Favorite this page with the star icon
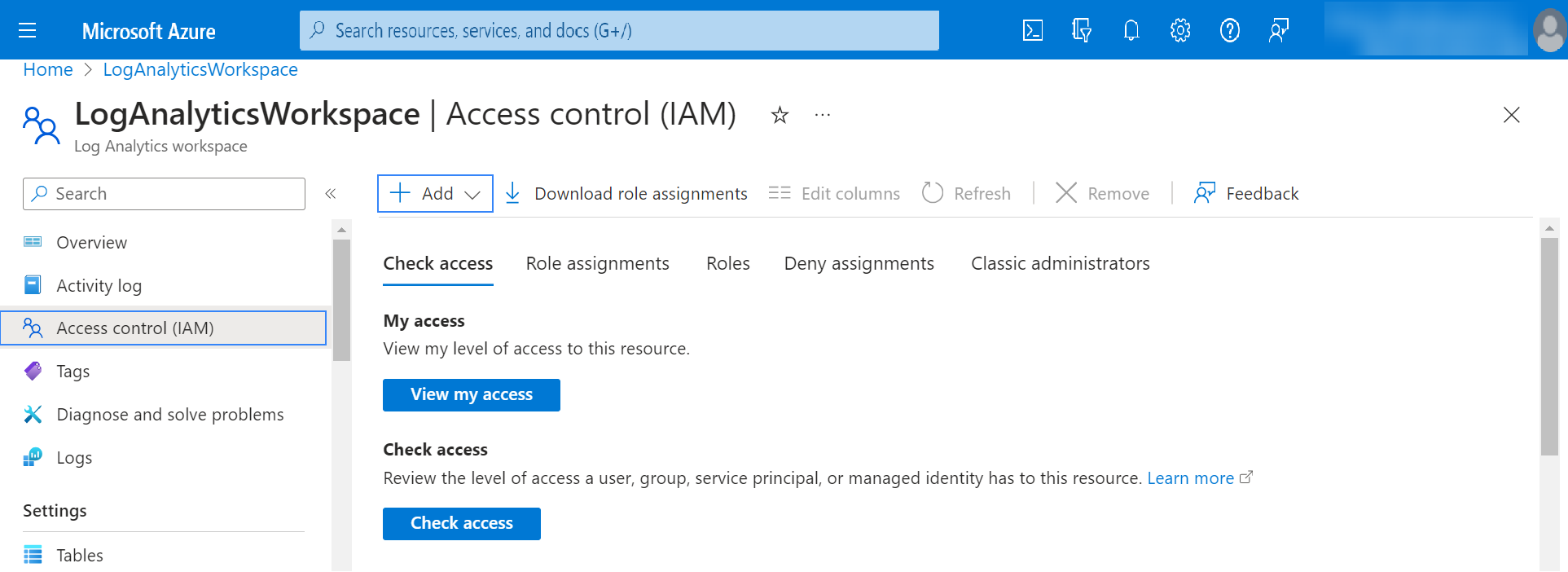Image resolution: width=1568 pixels, height=572 pixels. point(780,116)
